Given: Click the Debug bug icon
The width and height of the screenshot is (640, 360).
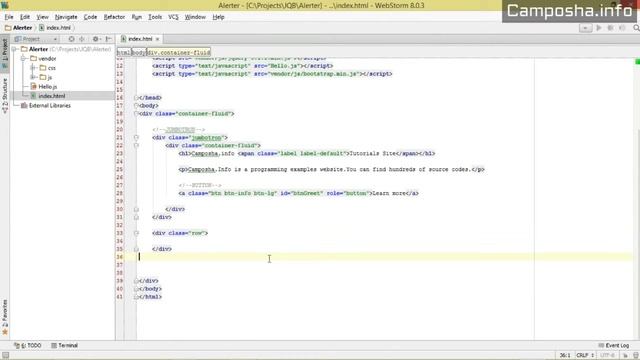Looking at the screenshot, I should point(610,28).
